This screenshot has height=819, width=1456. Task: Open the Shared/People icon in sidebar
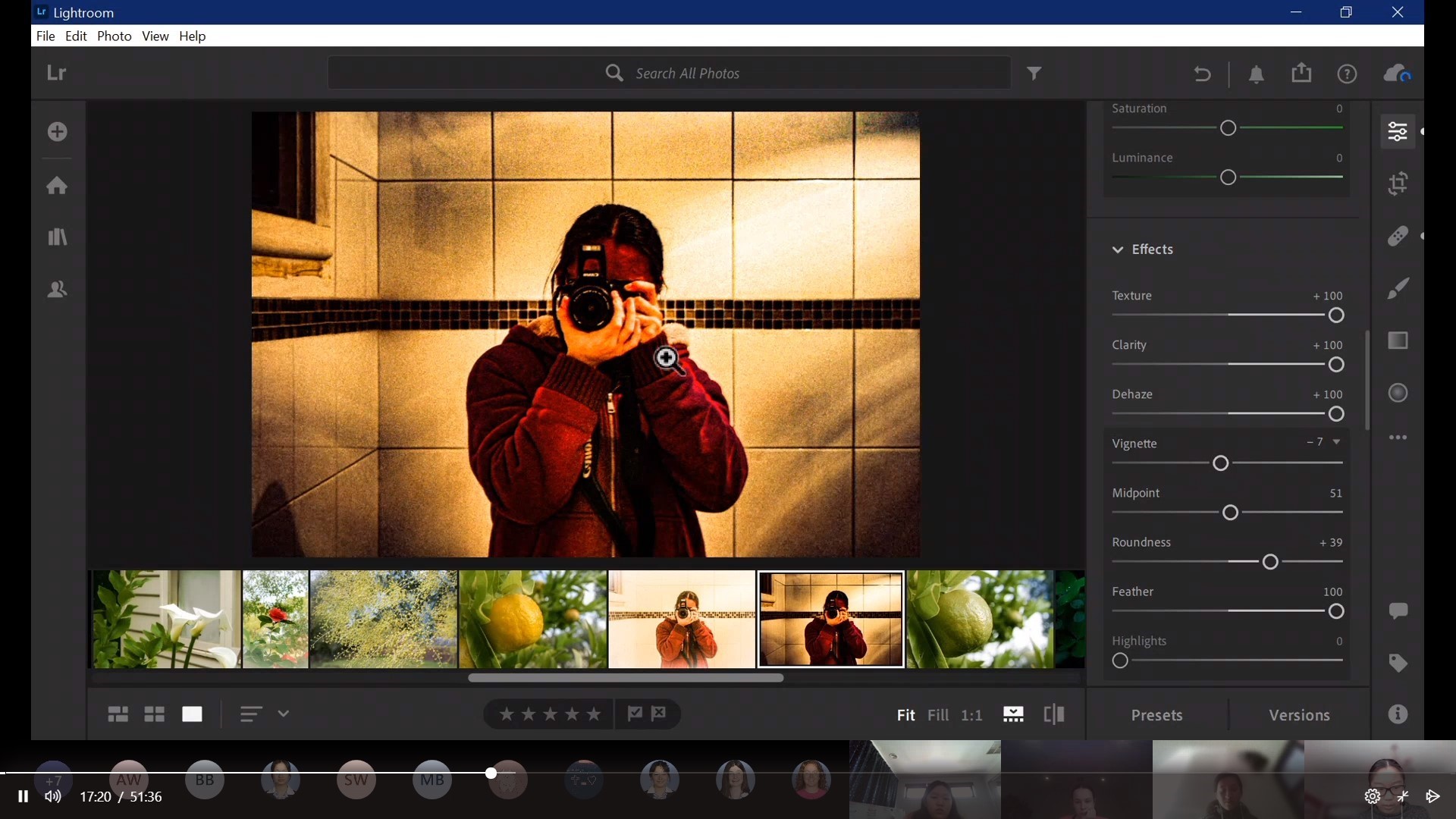57,289
